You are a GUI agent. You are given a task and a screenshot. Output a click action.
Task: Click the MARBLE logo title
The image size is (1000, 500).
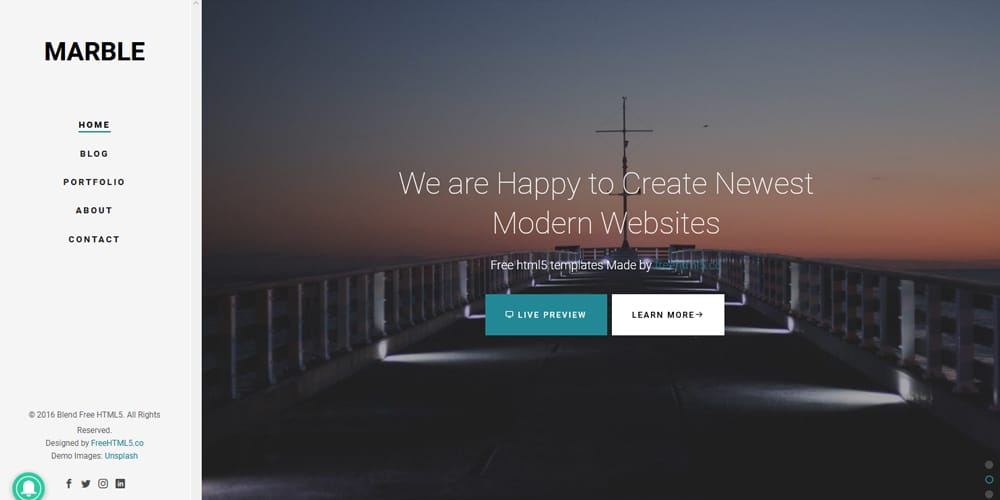point(95,52)
